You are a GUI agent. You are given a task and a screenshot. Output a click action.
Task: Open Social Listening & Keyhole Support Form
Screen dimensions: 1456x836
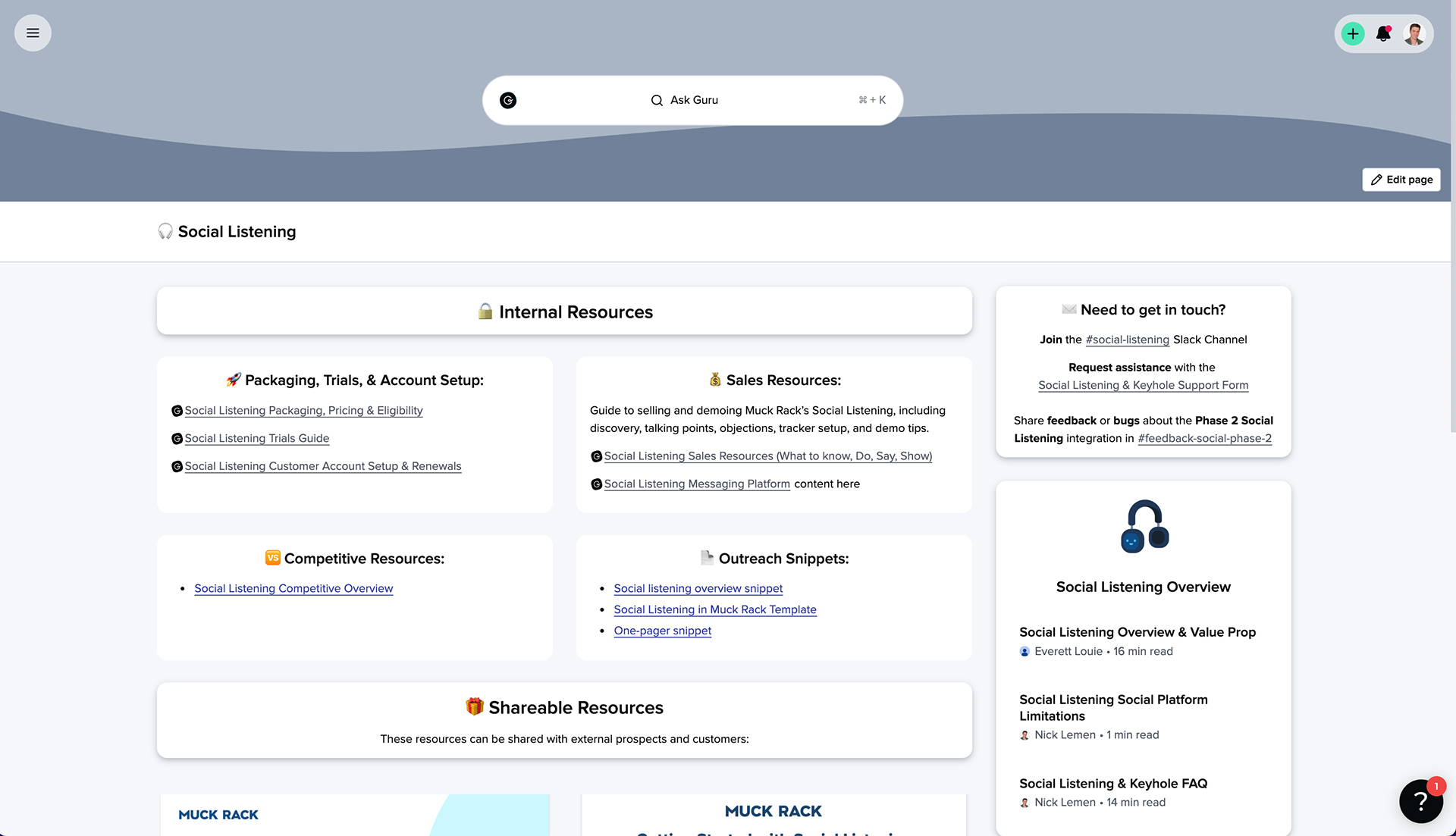pos(1143,385)
